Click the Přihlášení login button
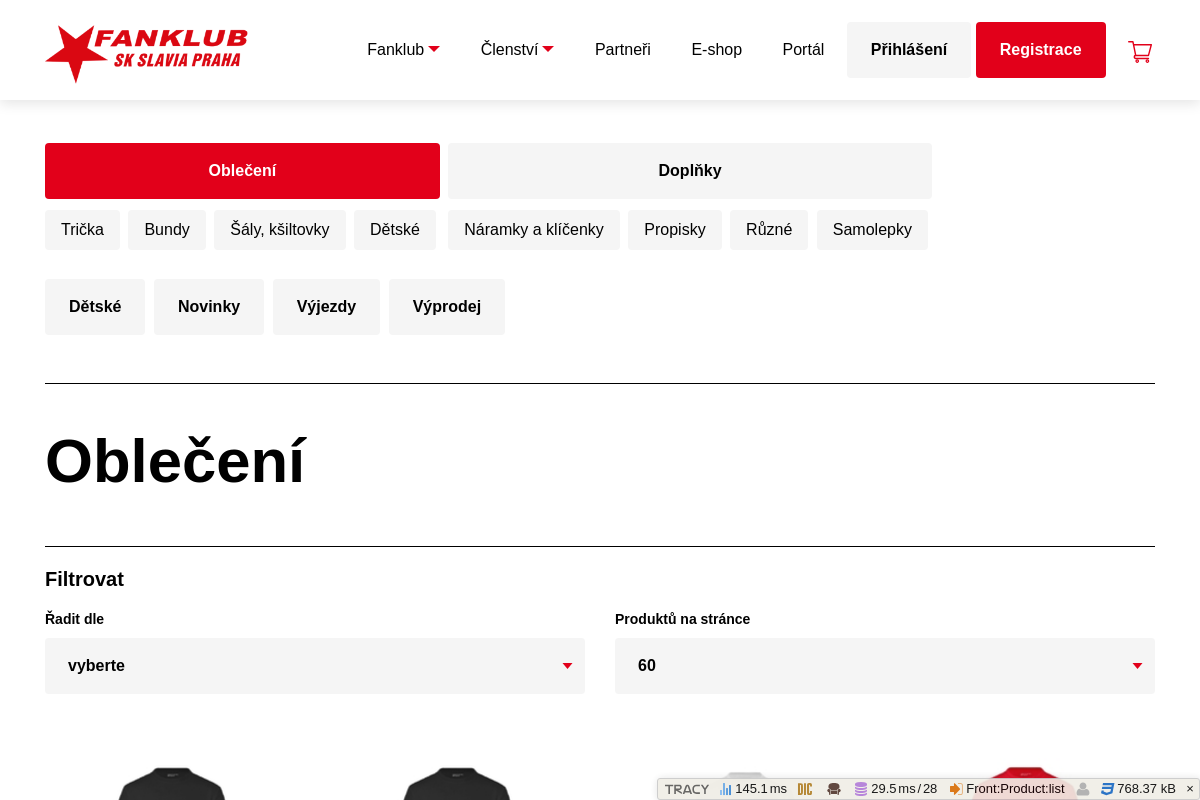This screenshot has width=1200, height=800. pos(909,50)
